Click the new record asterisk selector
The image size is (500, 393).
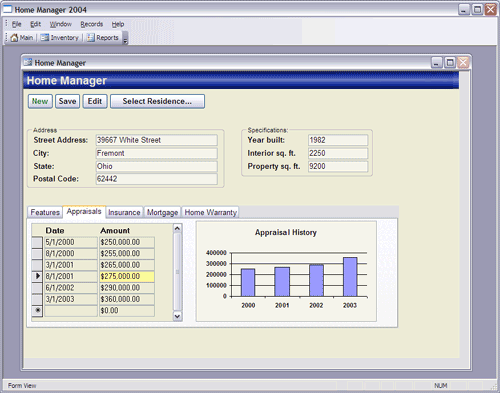pyautogui.click(x=37, y=310)
